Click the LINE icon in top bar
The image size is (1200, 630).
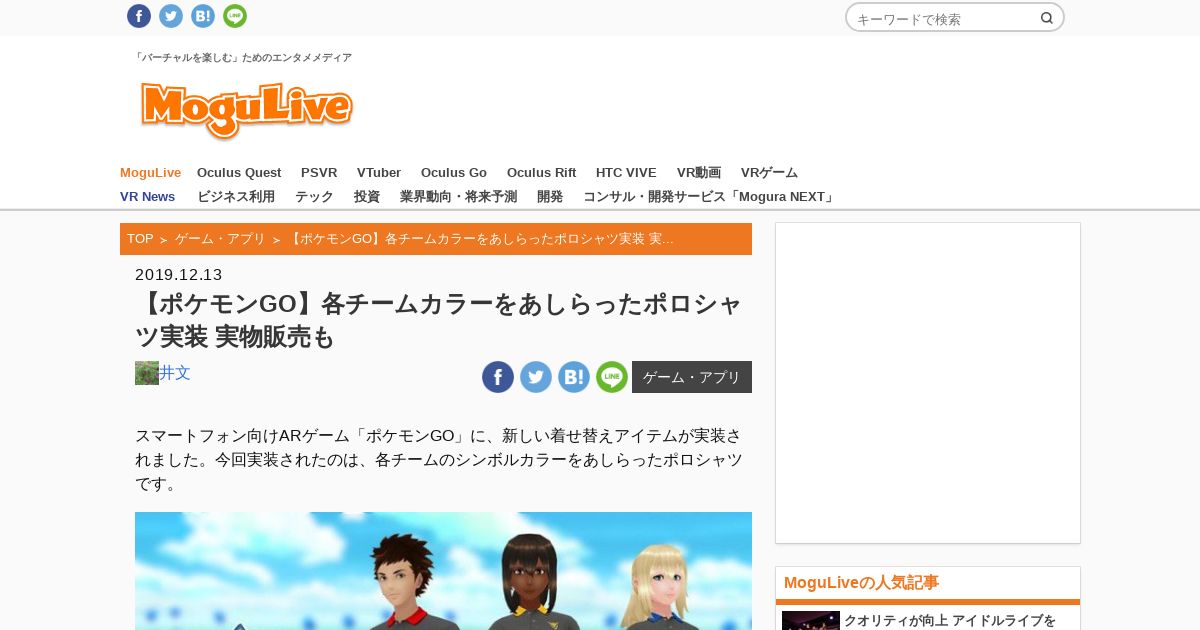235,16
